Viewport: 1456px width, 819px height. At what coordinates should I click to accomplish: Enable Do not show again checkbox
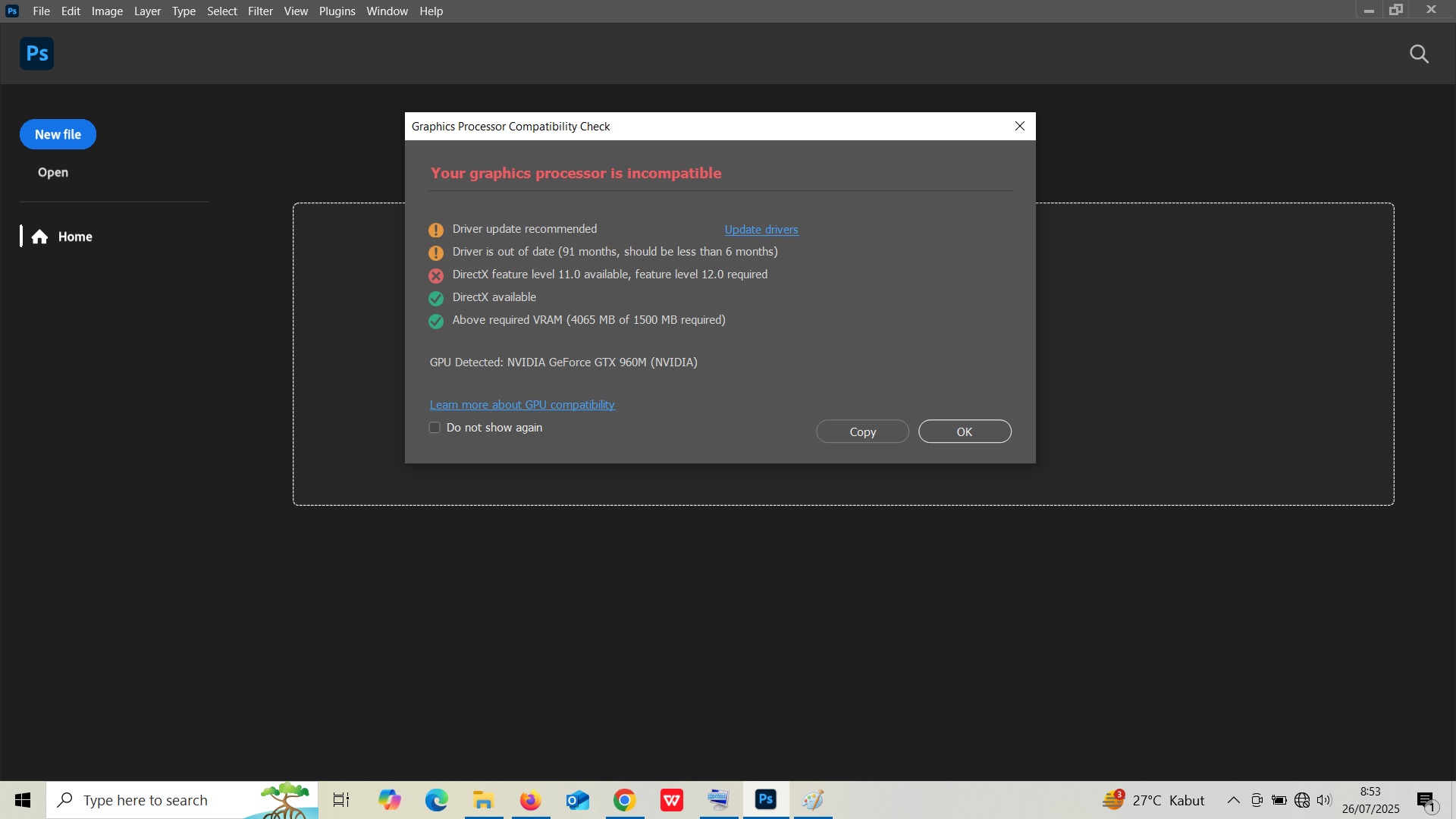[x=435, y=428]
